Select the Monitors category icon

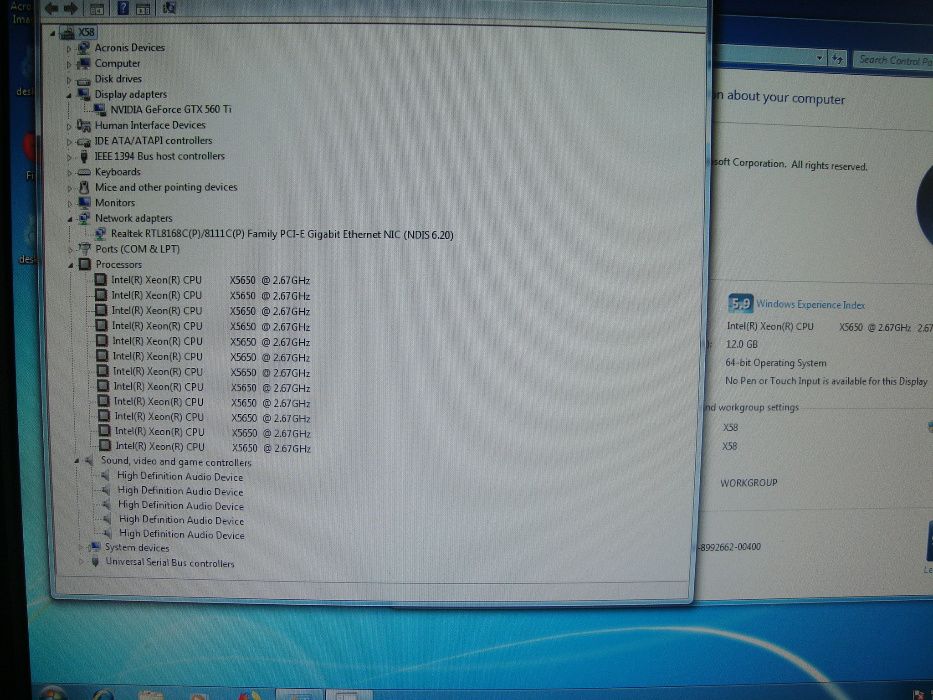point(84,202)
